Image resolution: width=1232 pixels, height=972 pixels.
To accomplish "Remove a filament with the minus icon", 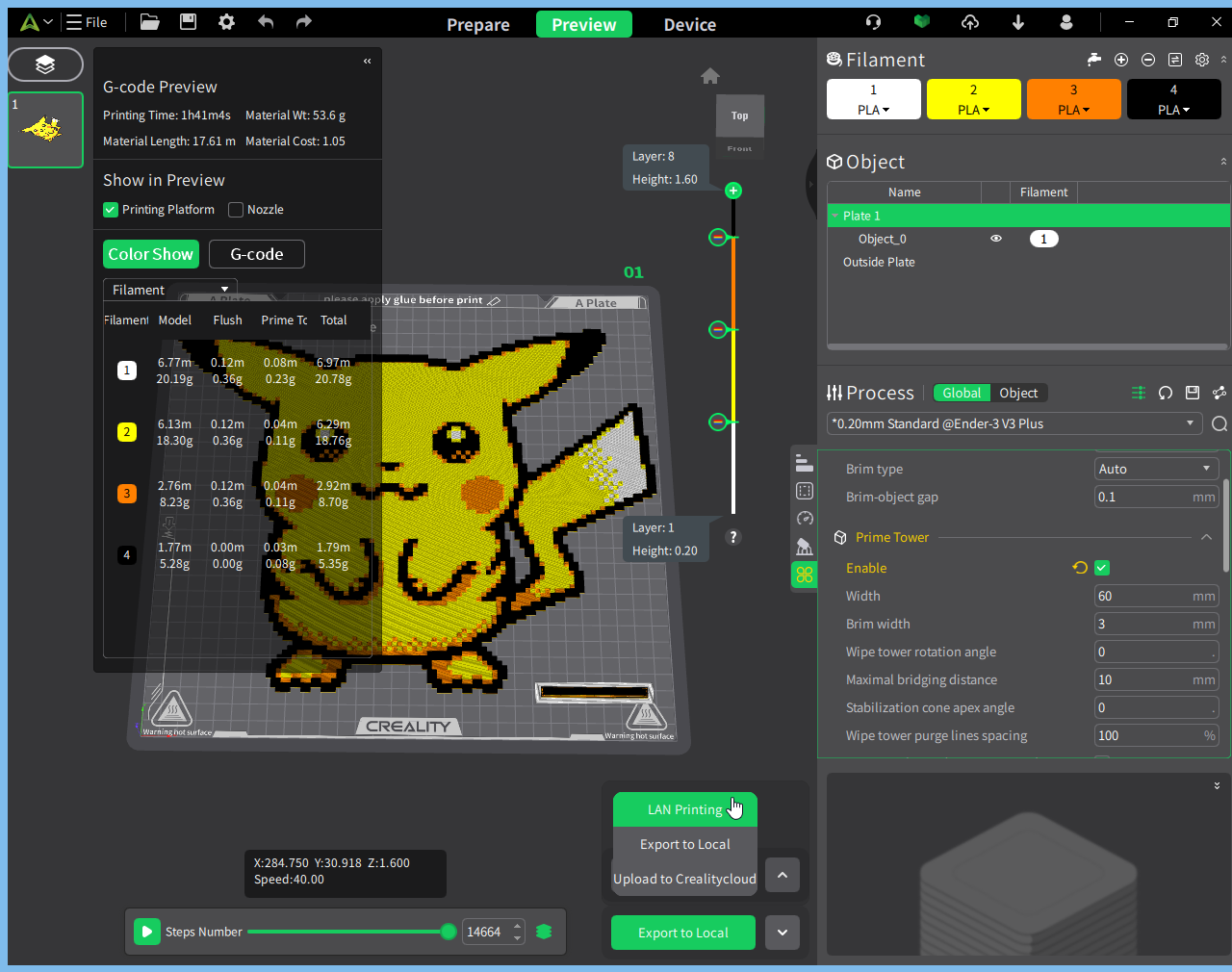I will [1148, 60].
